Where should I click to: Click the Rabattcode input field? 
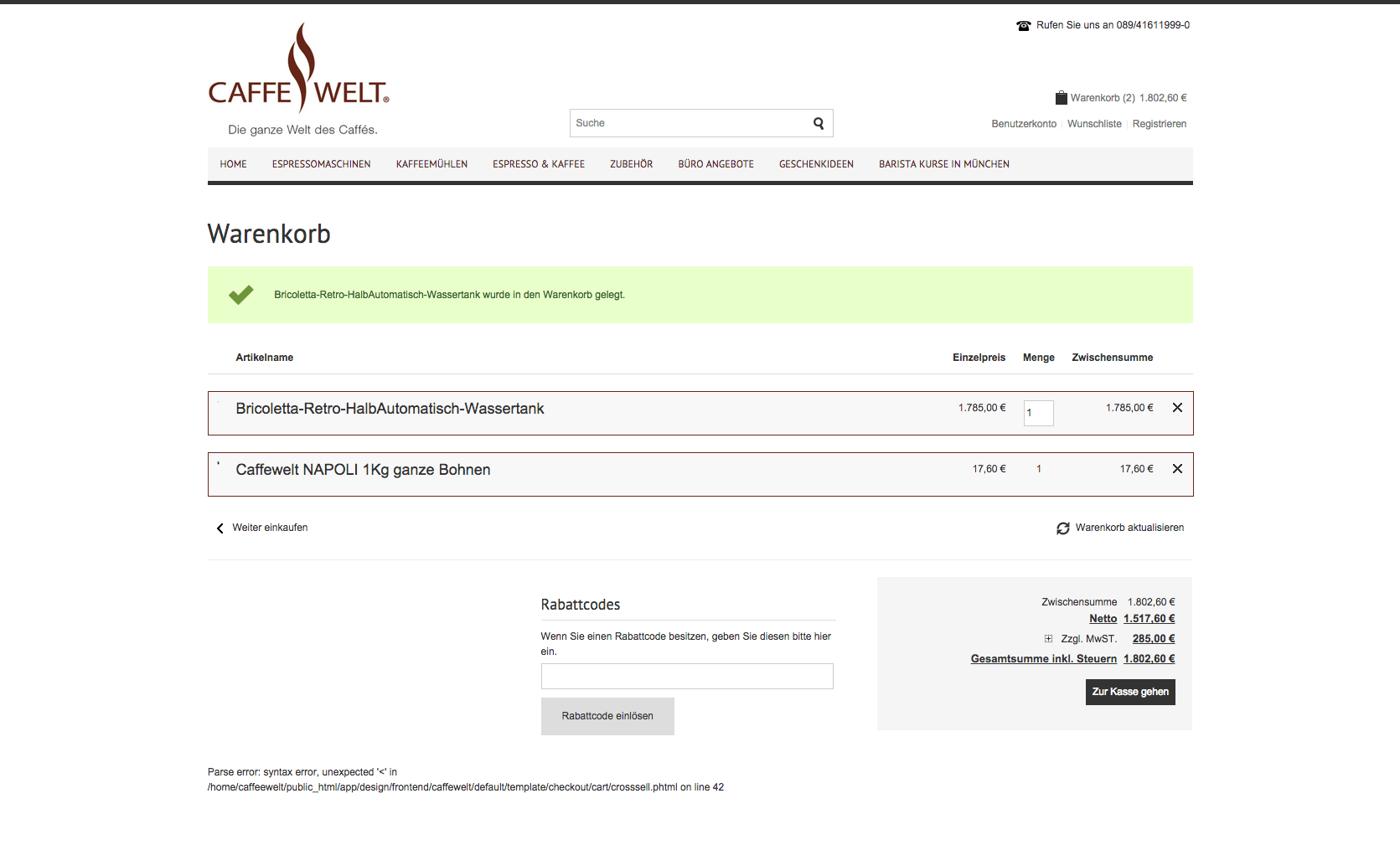pyautogui.click(x=687, y=676)
